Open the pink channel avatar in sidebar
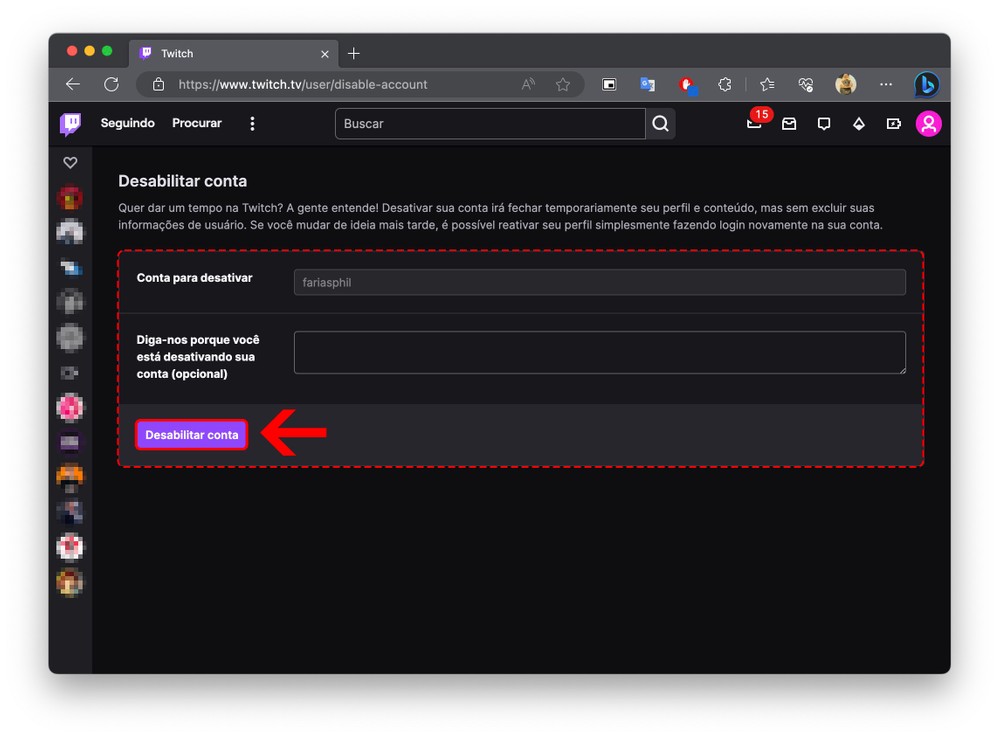 (x=70, y=407)
